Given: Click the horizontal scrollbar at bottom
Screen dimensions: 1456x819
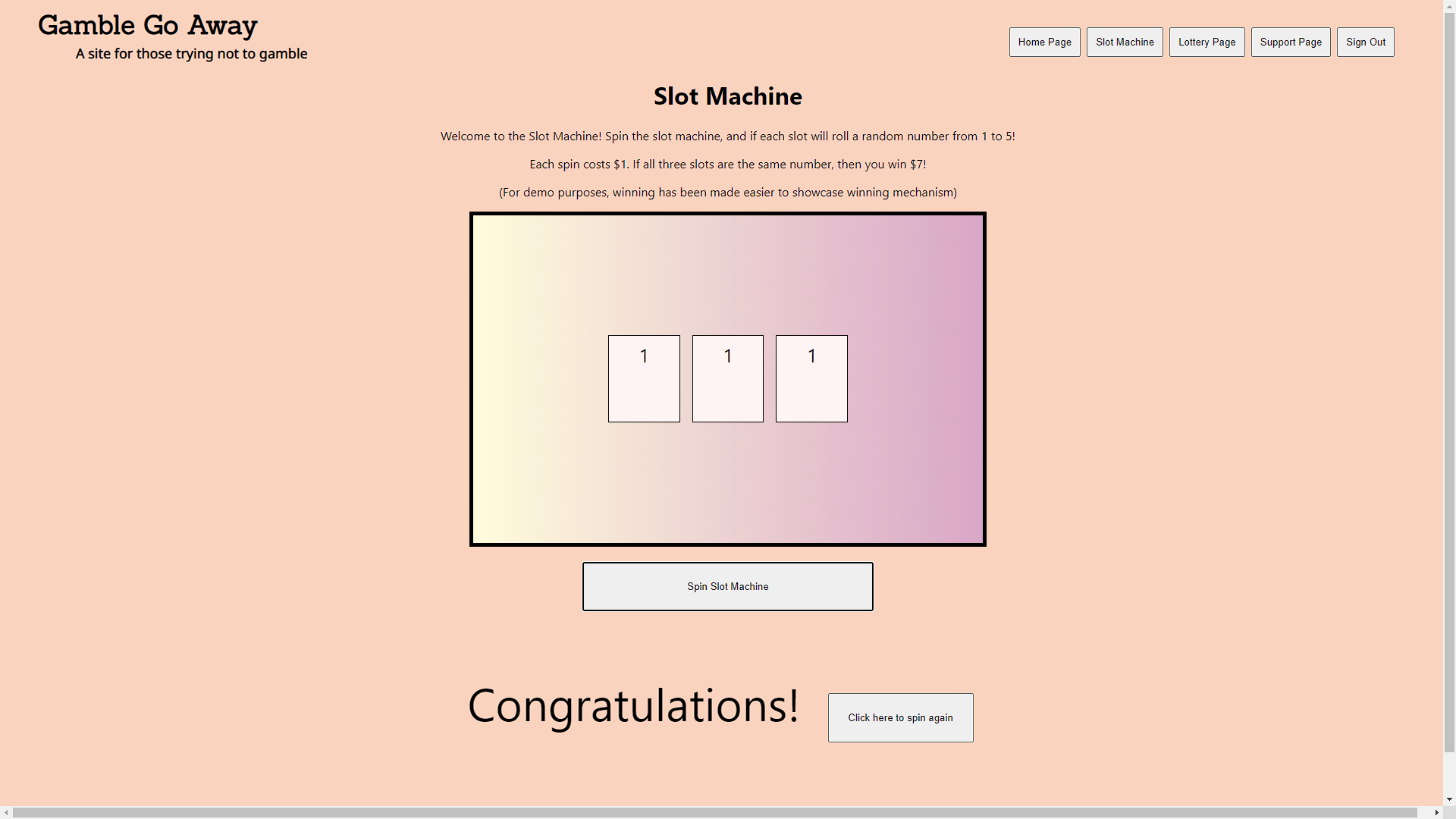Looking at the screenshot, I should (x=713, y=812).
